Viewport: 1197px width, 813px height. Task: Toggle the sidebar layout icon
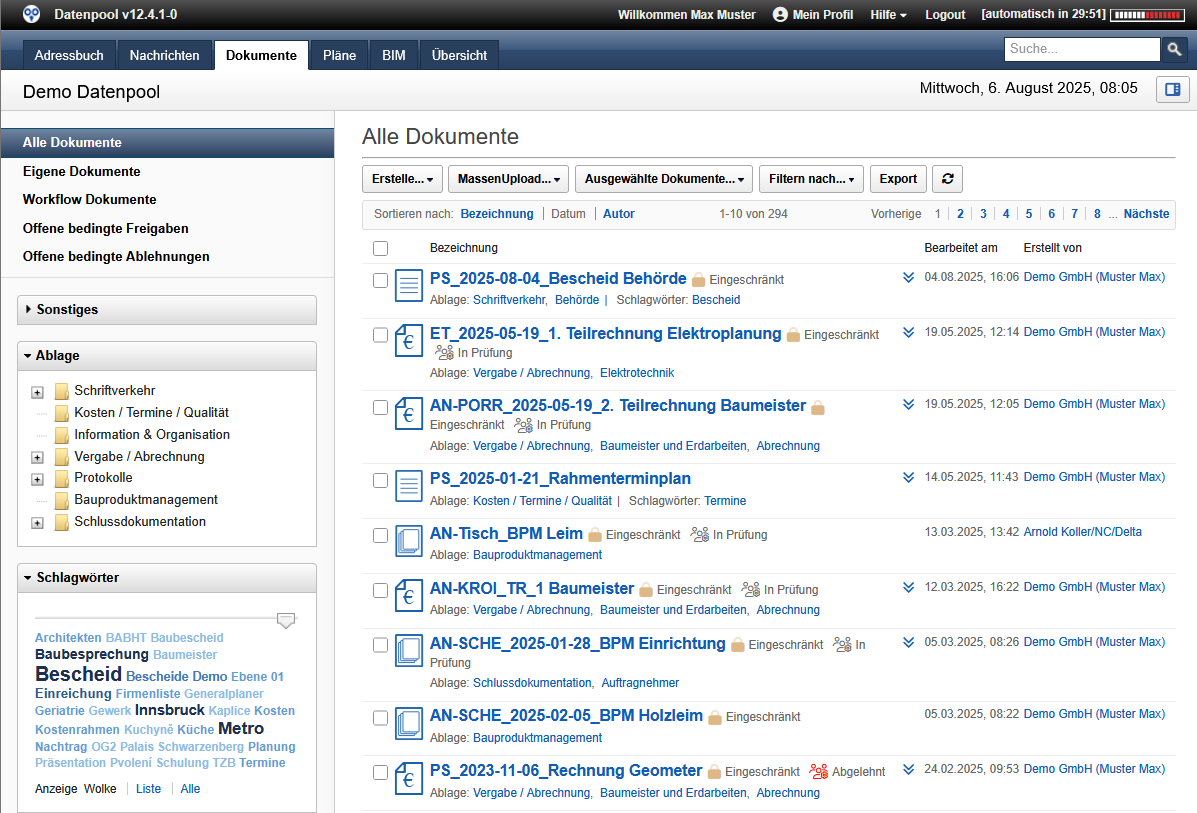pos(1172,90)
